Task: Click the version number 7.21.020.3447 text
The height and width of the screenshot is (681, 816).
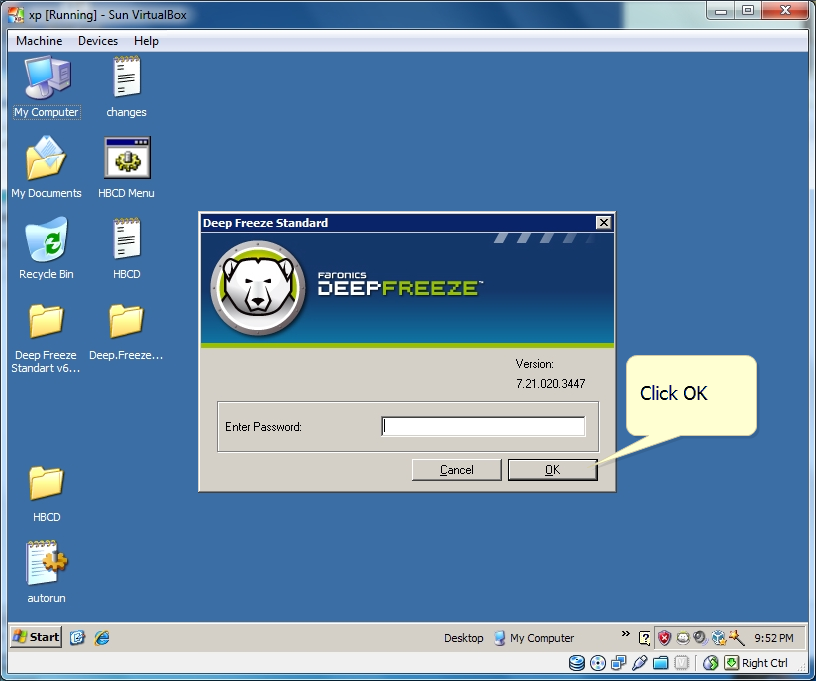Action: point(551,383)
